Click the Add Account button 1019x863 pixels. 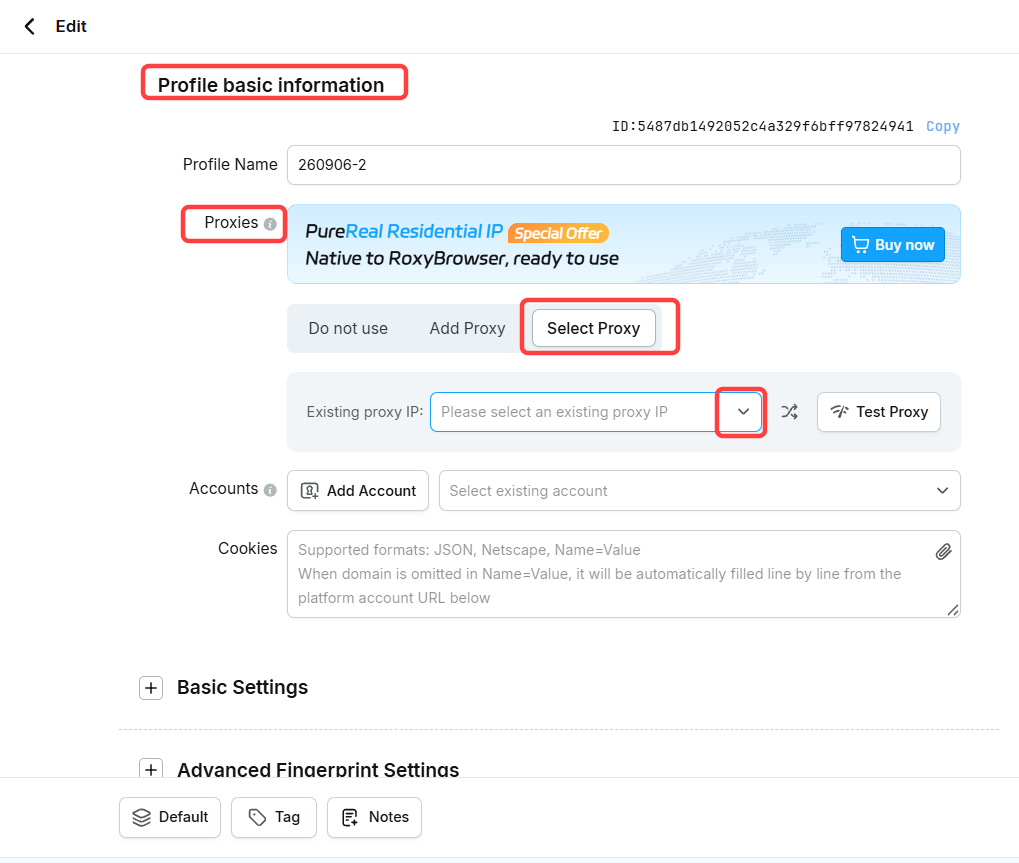tap(358, 491)
